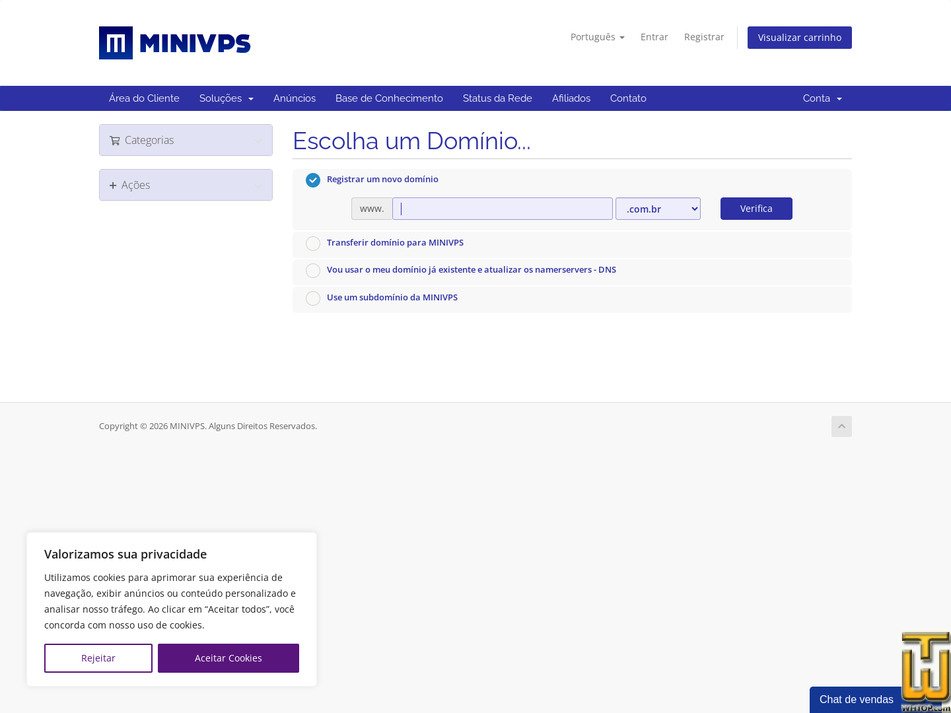Open the Português language dropdown

tap(597, 37)
